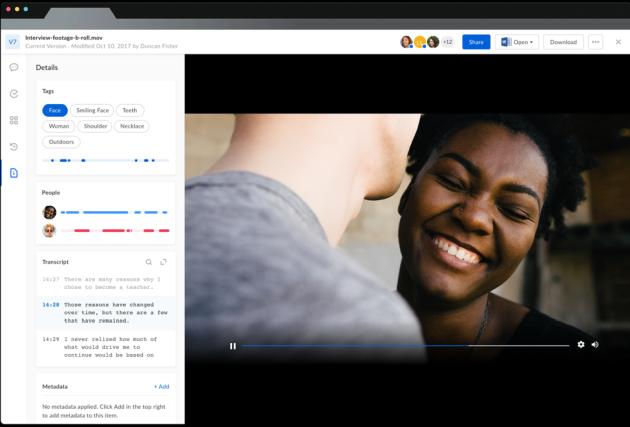Enable the Outdoors tag
The width and height of the screenshot is (630, 427).
coord(61,142)
